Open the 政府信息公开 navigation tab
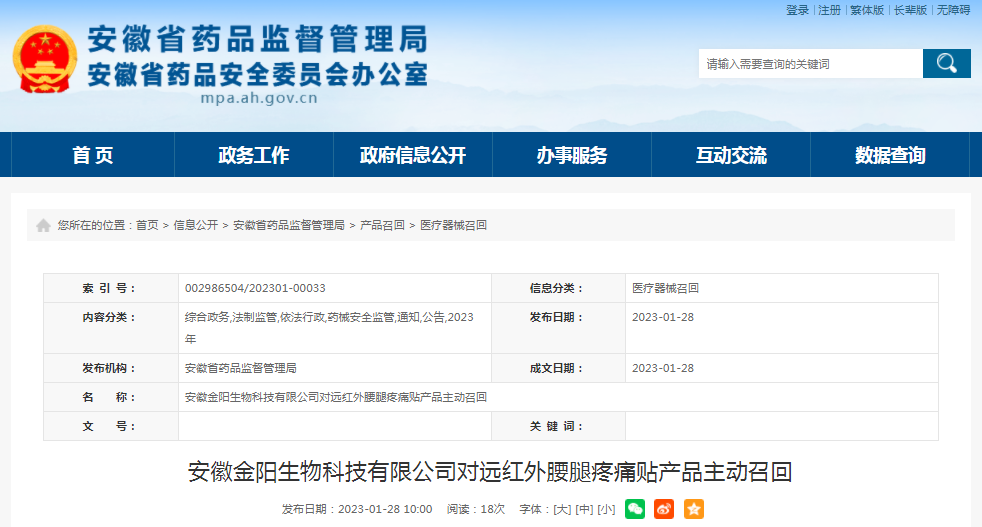Screen dimensions: 982x527 click(413, 155)
